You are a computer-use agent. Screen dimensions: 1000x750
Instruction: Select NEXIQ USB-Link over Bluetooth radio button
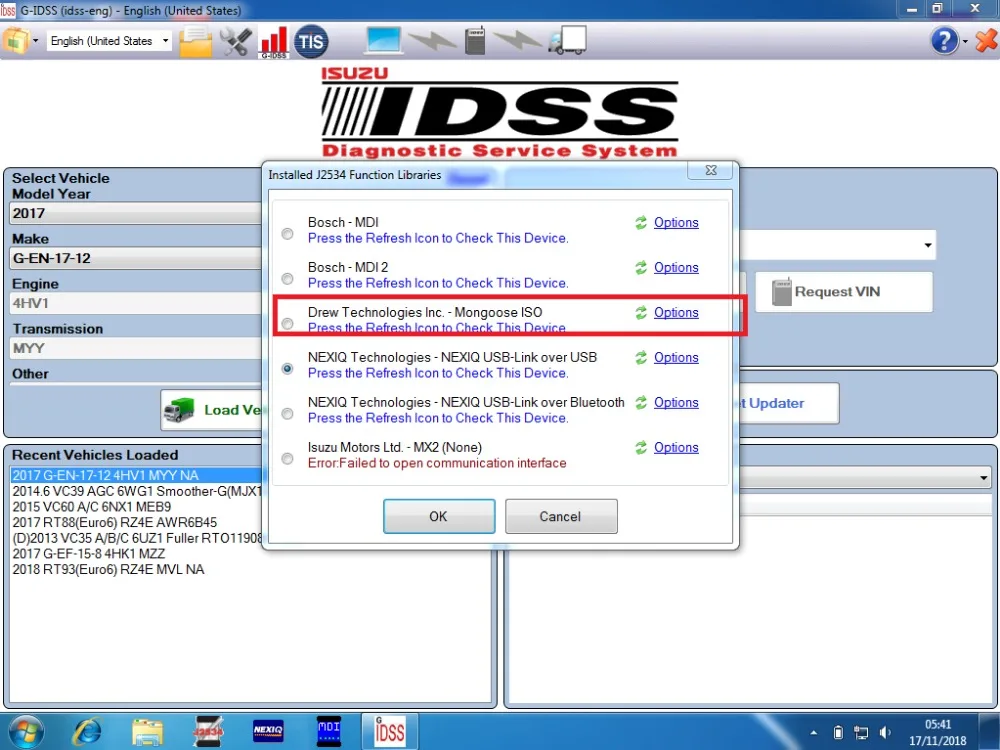pyautogui.click(x=288, y=414)
